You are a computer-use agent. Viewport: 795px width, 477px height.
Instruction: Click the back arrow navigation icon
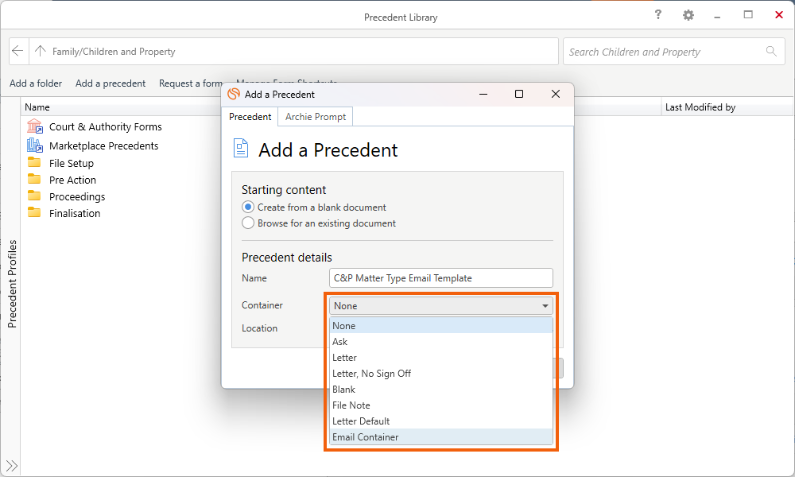[18, 51]
